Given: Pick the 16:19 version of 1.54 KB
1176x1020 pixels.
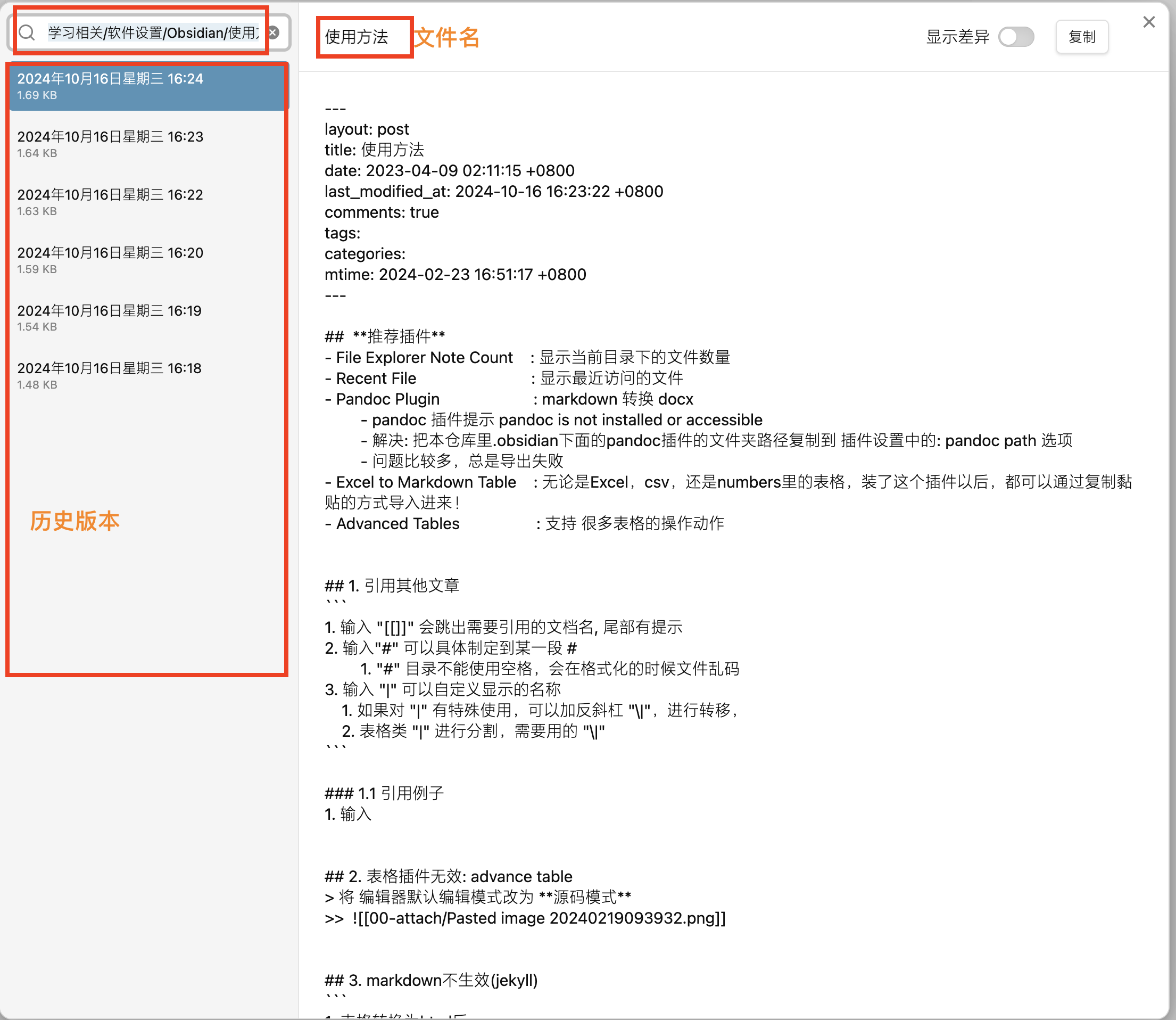Looking at the screenshot, I should 148,318.
